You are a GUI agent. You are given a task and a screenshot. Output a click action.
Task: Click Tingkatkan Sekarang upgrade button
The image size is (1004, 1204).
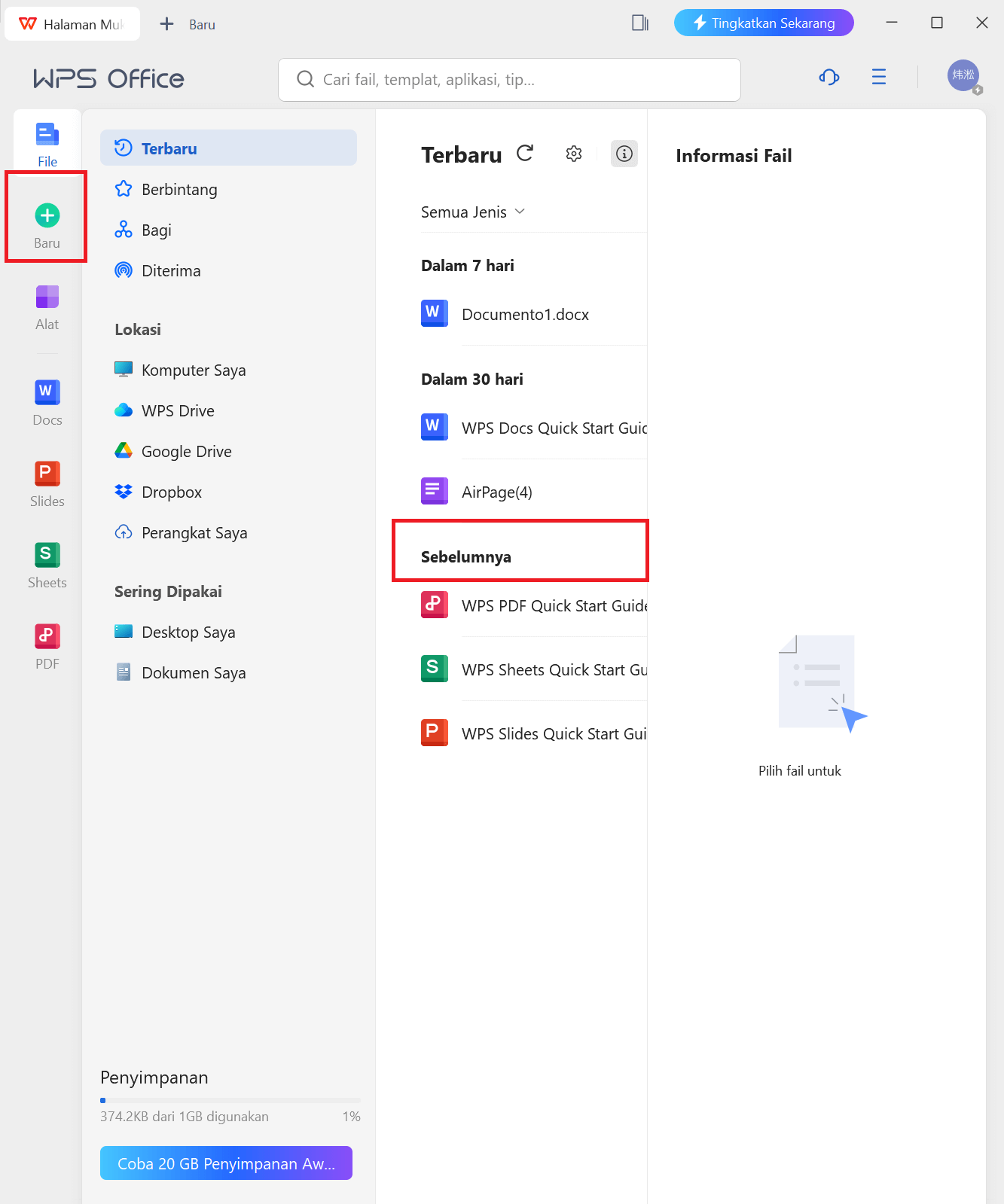tap(764, 23)
